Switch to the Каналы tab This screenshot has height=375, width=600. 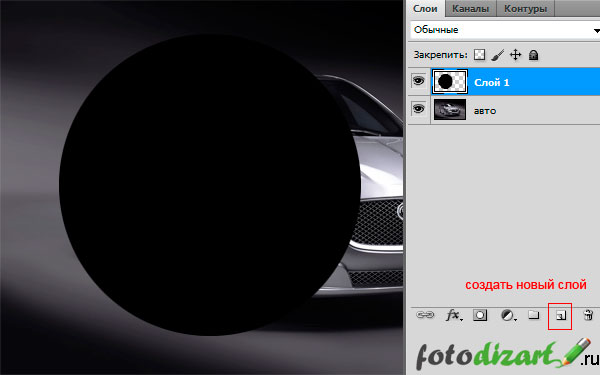click(x=471, y=8)
